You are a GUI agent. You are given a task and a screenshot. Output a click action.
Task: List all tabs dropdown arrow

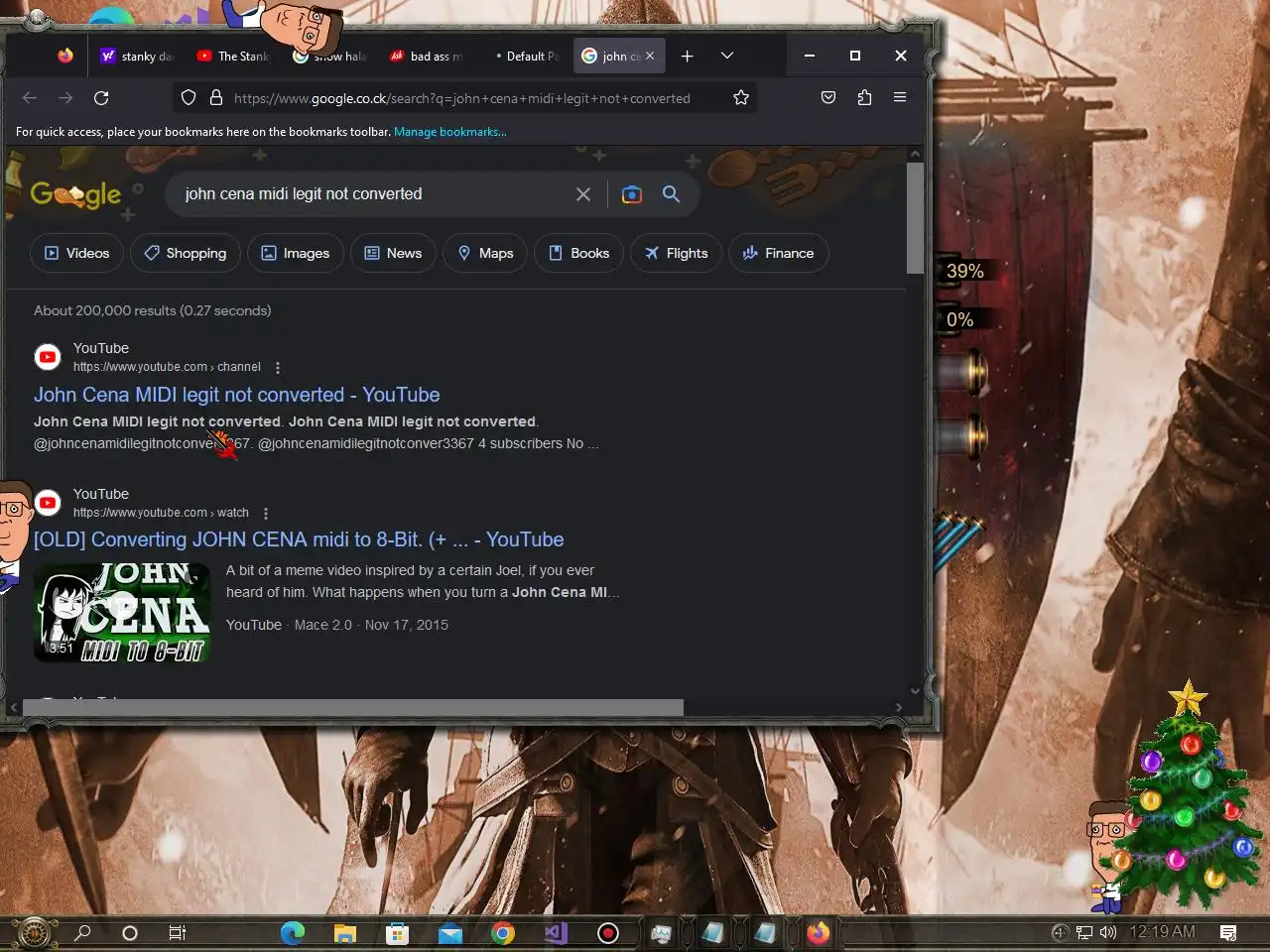(x=727, y=57)
